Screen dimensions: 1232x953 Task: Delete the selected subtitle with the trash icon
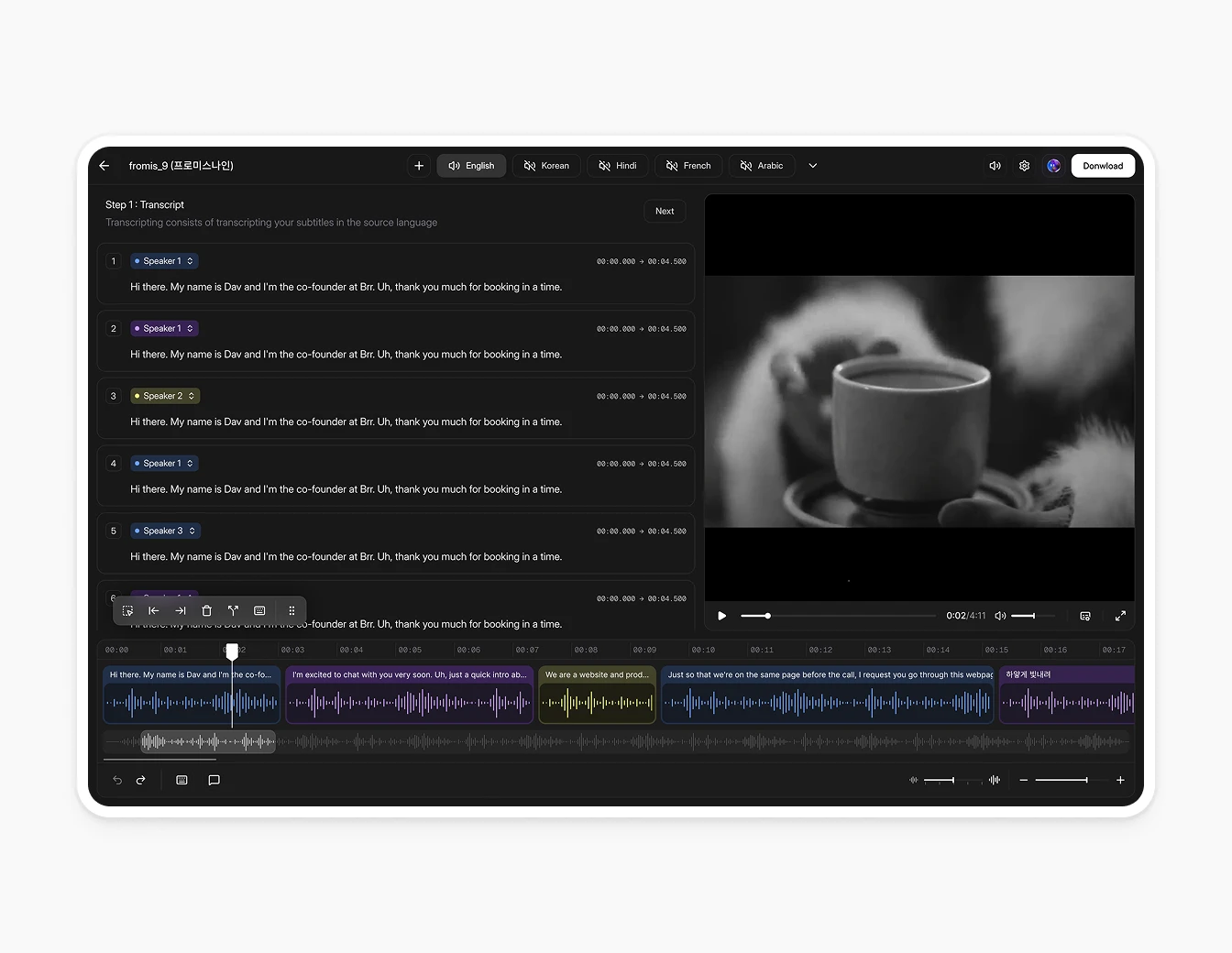(x=206, y=610)
